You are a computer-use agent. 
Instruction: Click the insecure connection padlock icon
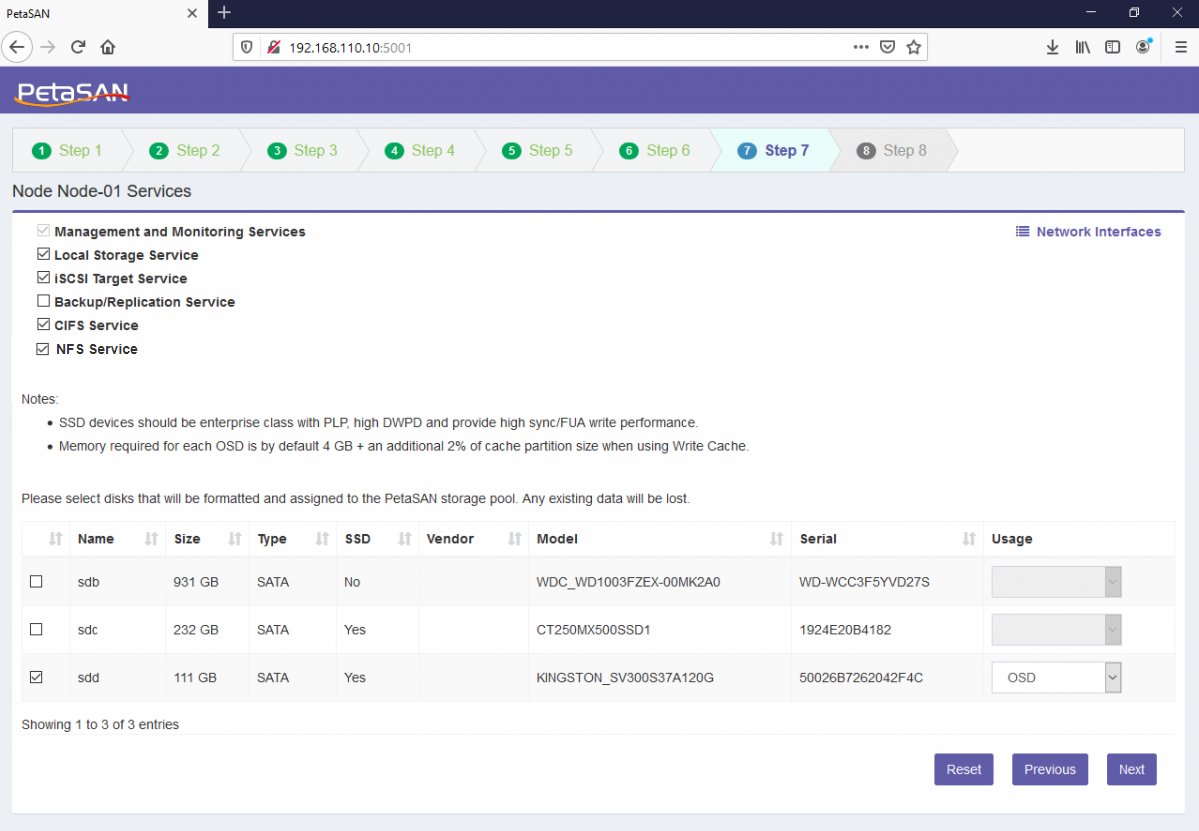pos(273,47)
